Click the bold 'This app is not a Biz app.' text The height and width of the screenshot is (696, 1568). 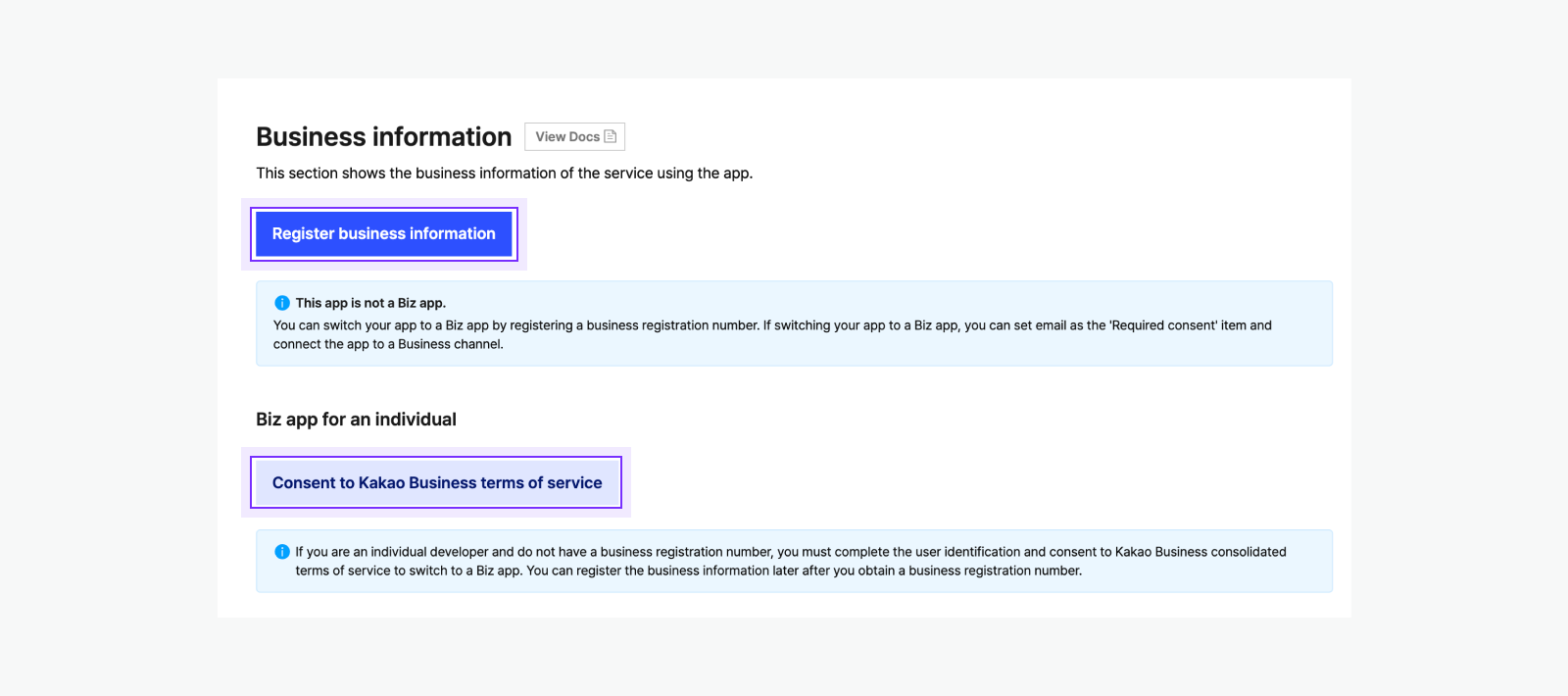(370, 303)
